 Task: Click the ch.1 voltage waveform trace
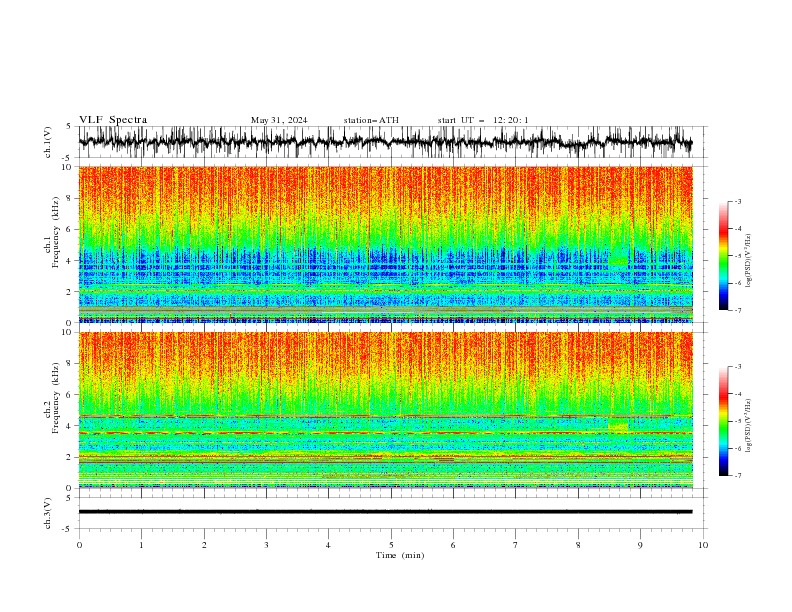click(385, 142)
